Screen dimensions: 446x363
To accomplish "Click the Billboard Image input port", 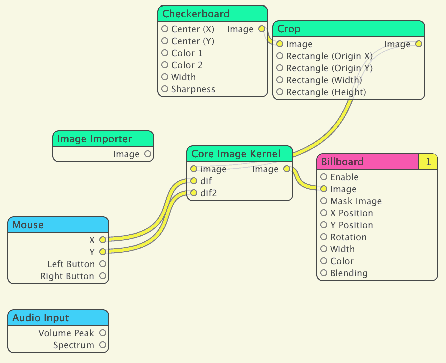I will point(324,189).
